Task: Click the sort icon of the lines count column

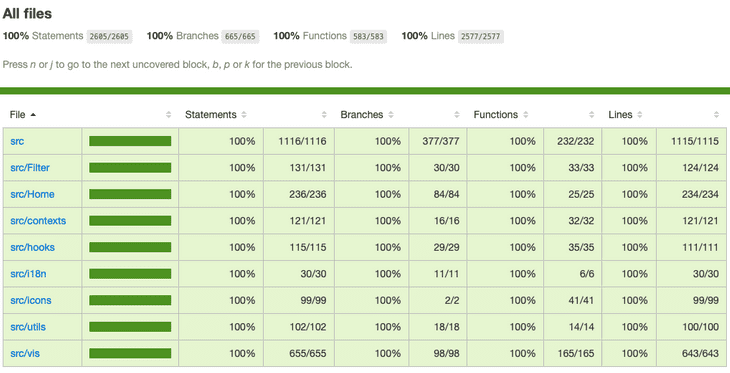Action: pos(716,115)
